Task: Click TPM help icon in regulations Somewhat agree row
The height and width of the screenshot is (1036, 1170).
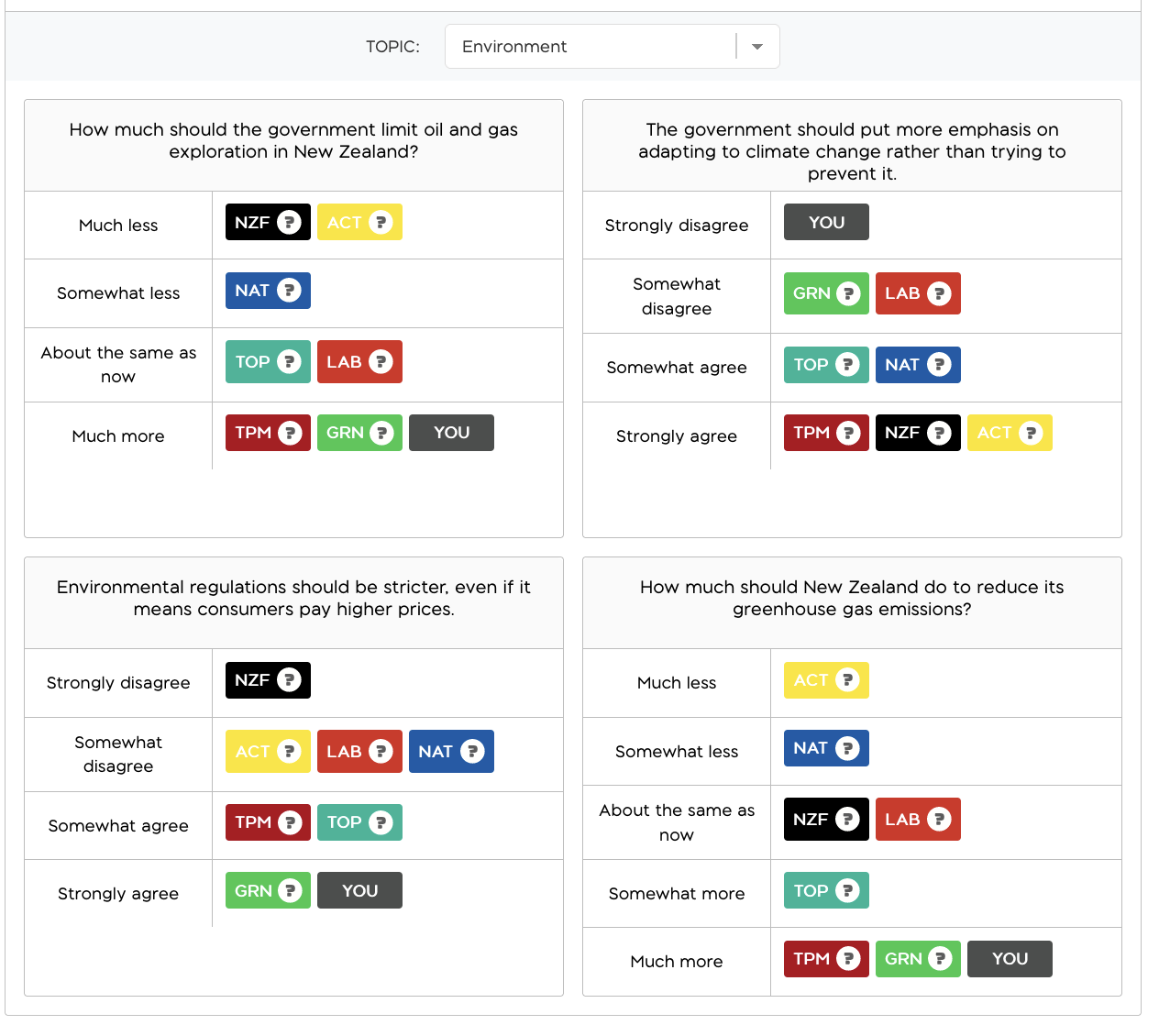Action: point(290,822)
